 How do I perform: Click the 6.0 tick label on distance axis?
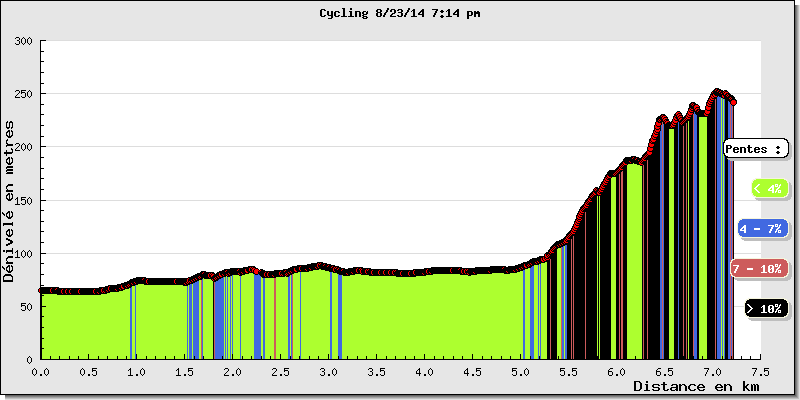pos(617,372)
